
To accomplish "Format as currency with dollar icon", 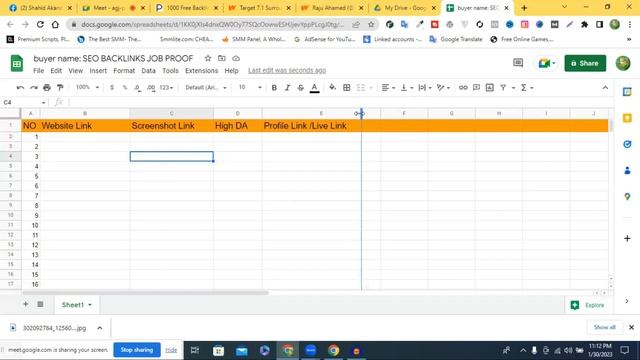I will coord(112,87).
